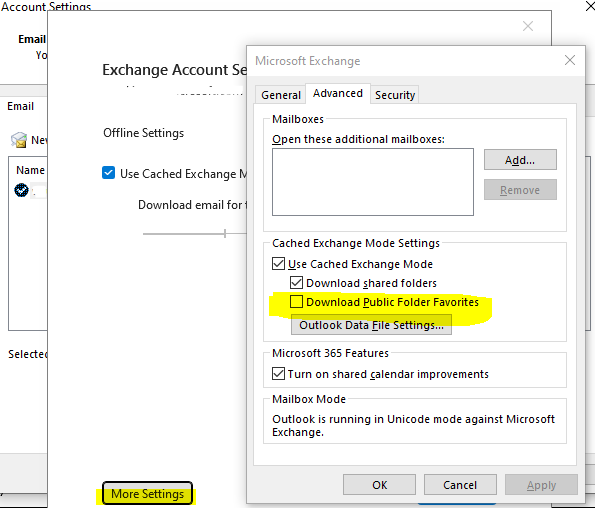This screenshot has width=595, height=508.
Task: Close the Exchange Account Settings window
Action: pos(528,26)
